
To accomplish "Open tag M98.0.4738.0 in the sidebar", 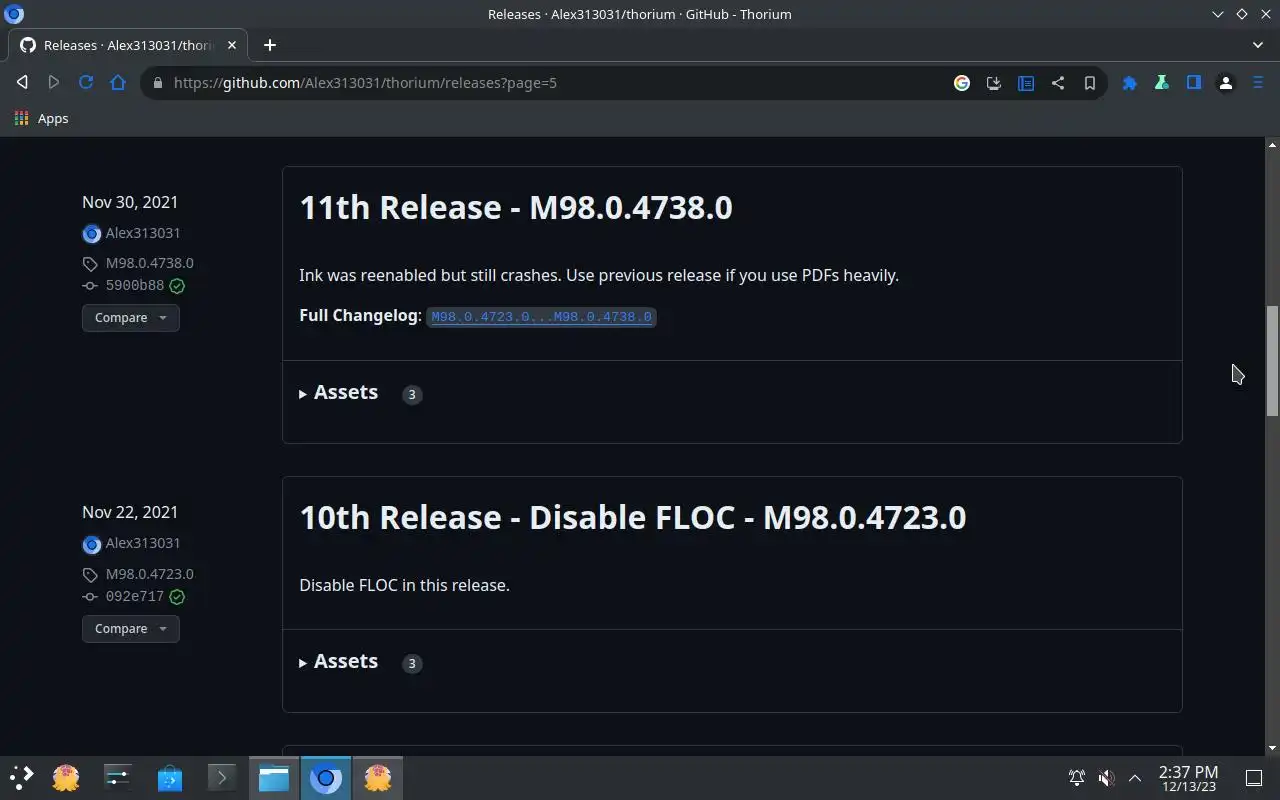I will coord(149,263).
